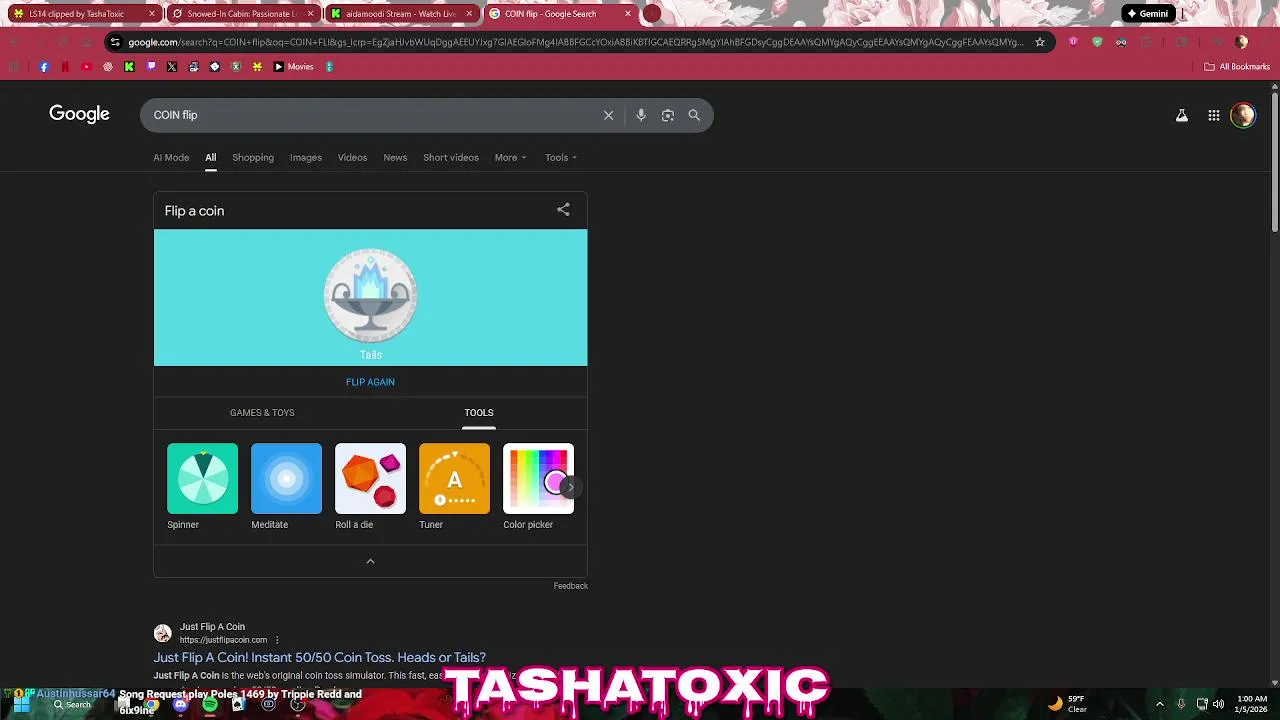Click the Tails coin image
Image resolution: width=1280 pixels, height=720 pixels.
[370, 296]
